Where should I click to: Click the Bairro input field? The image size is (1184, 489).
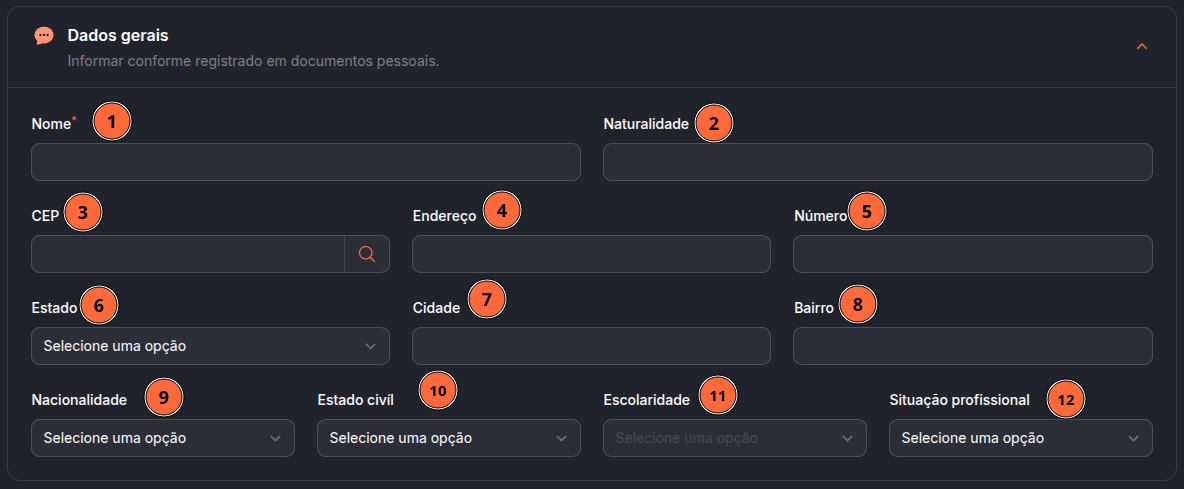(x=973, y=346)
